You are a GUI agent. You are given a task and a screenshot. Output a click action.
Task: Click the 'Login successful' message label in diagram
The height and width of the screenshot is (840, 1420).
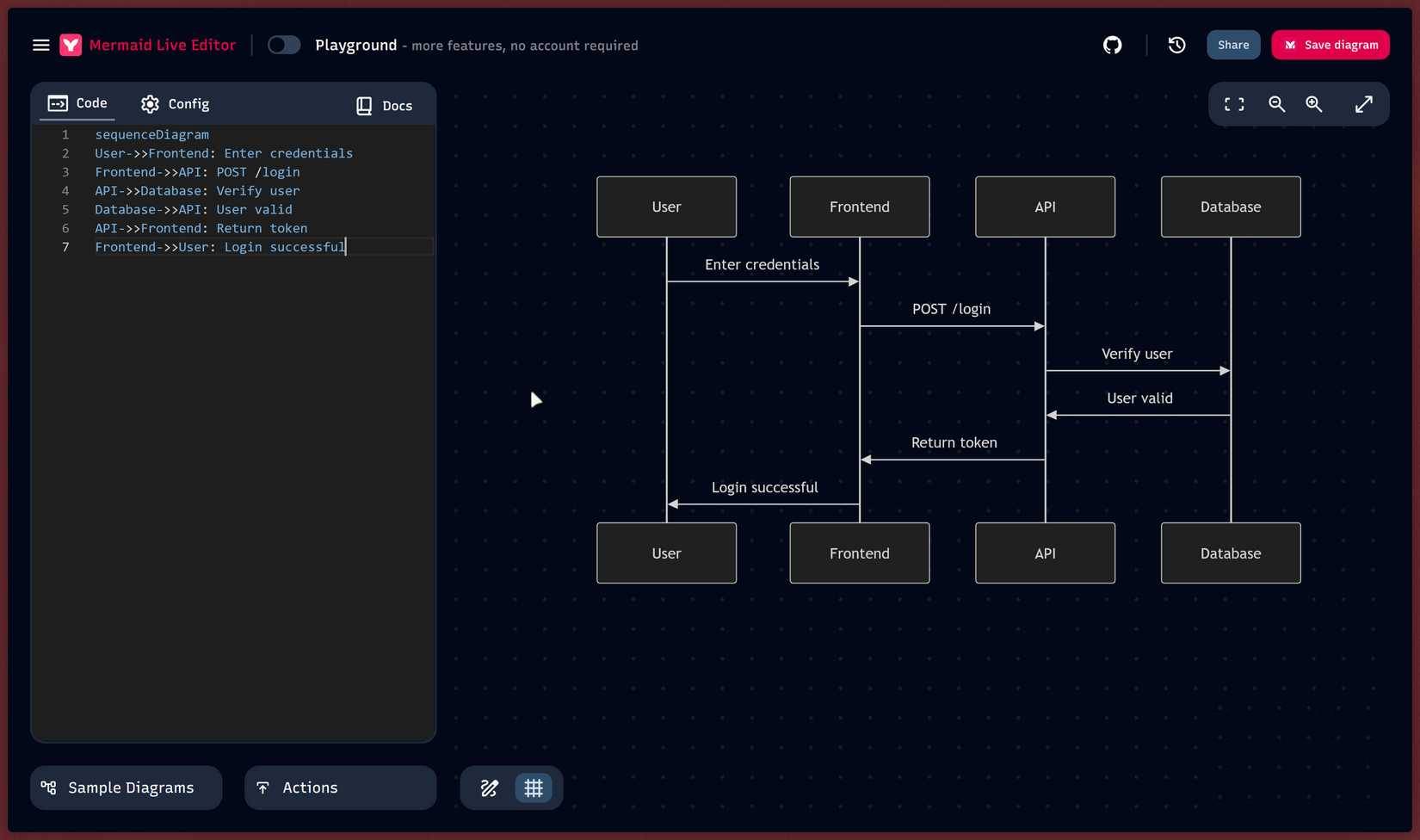765,487
